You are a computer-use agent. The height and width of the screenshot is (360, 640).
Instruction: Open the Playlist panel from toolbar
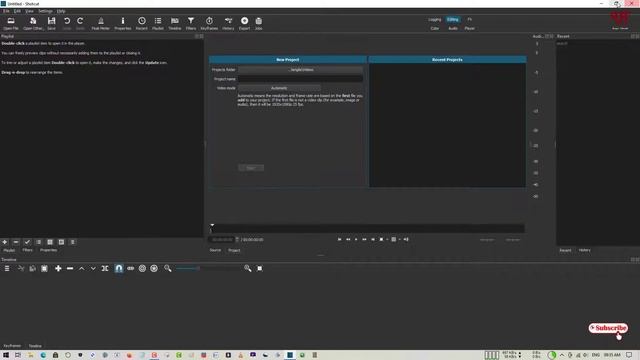(x=158, y=23)
